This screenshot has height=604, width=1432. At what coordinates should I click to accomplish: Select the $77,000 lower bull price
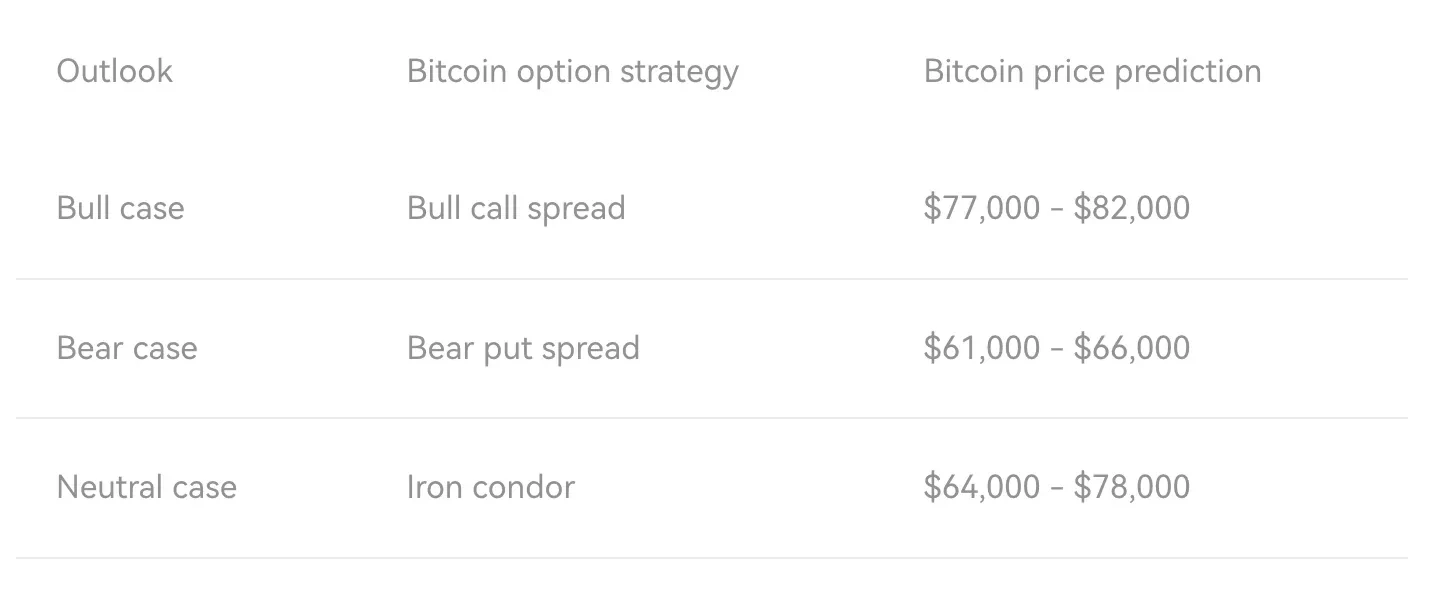pos(982,208)
